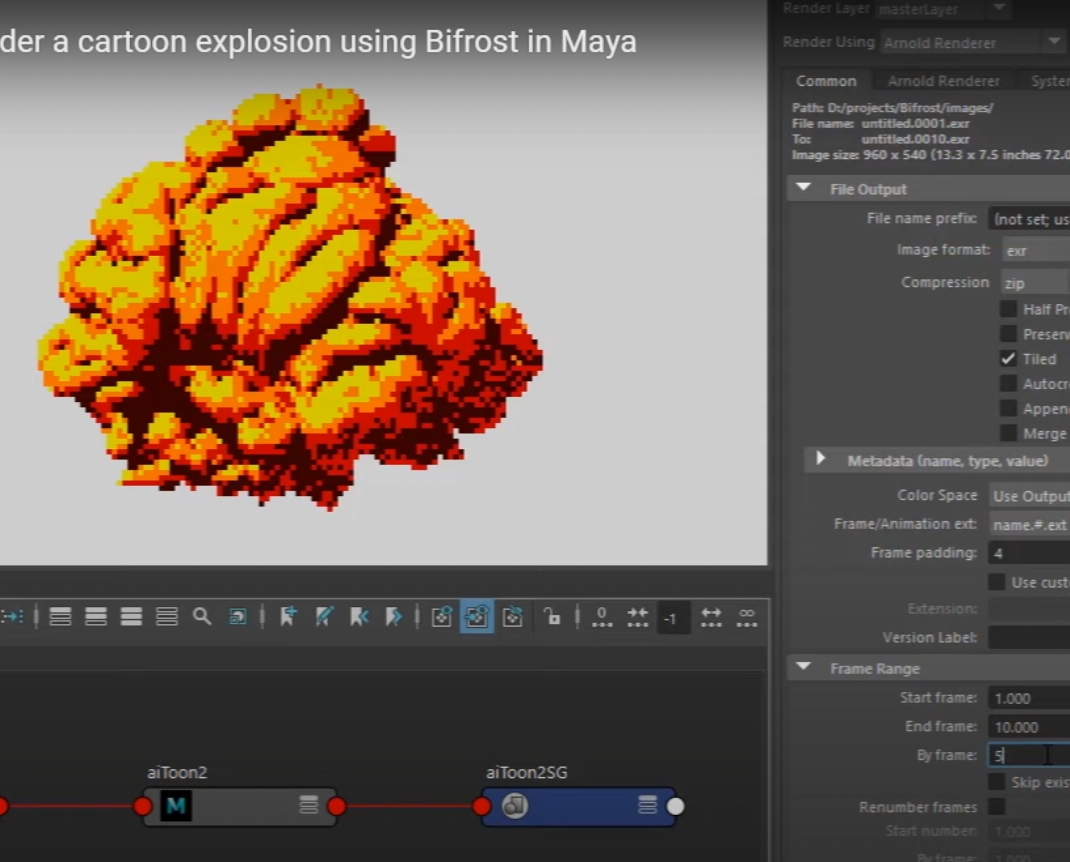Collapse the File Output section
The height and width of the screenshot is (862, 1070).
(804, 189)
